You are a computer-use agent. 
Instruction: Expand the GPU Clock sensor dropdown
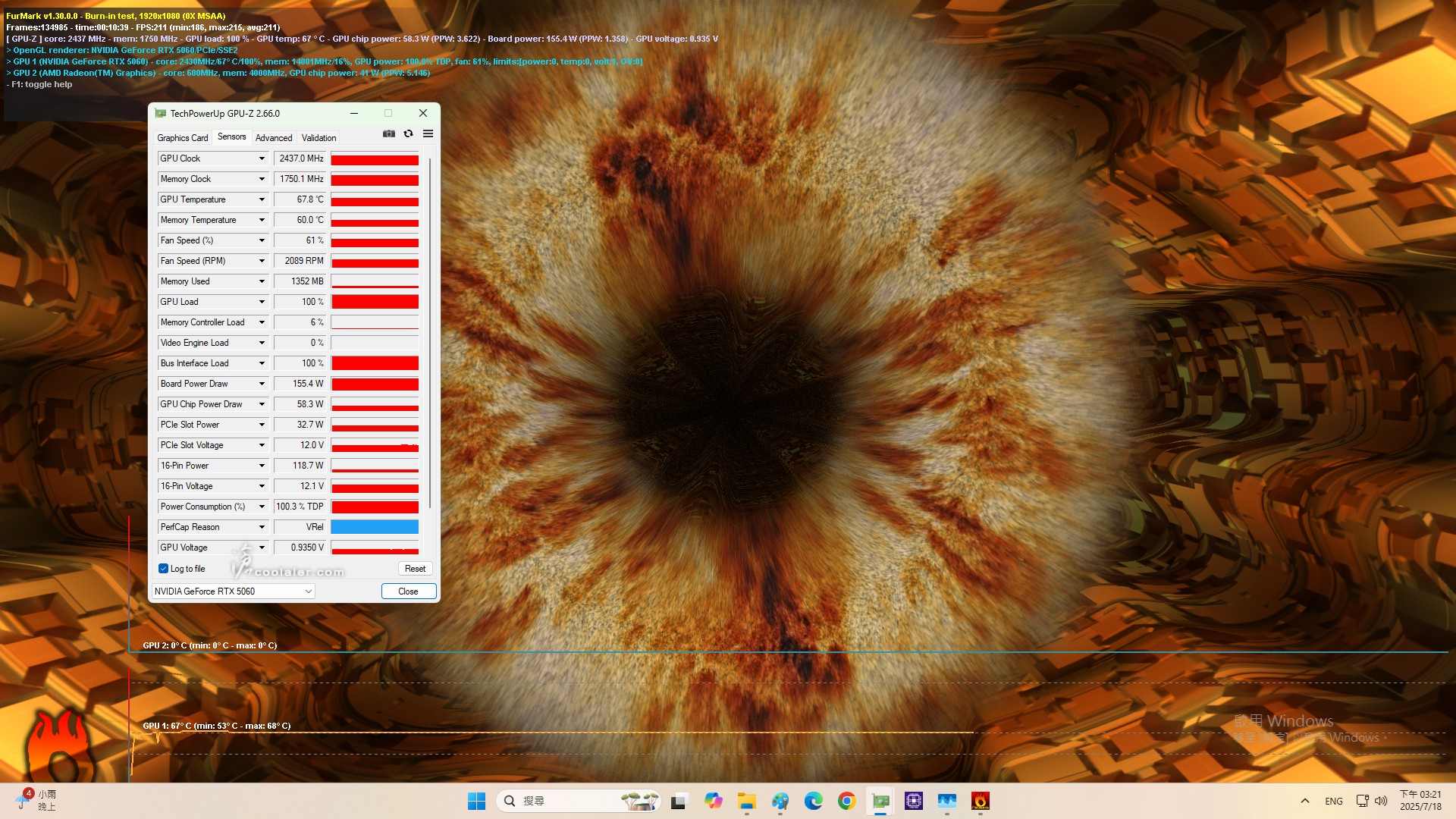[262, 158]
